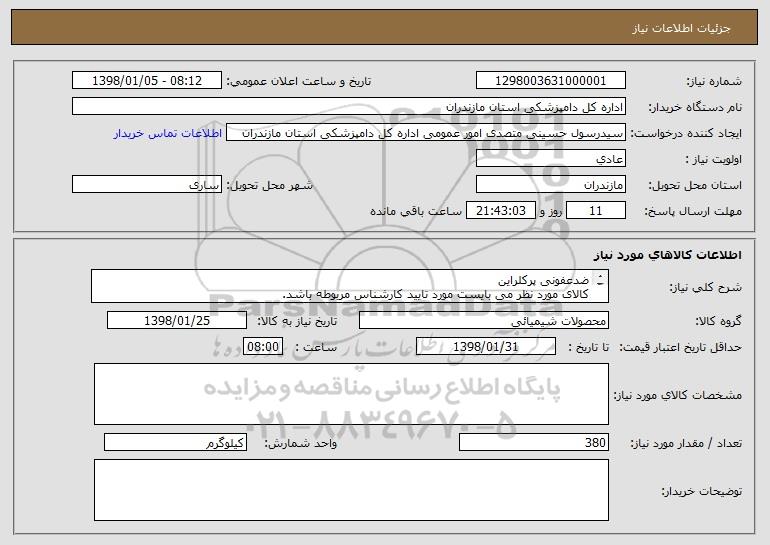Click the remaining time field 21:43:03
The width and height of the screenshot is (770, 545).
coord(500,211)
